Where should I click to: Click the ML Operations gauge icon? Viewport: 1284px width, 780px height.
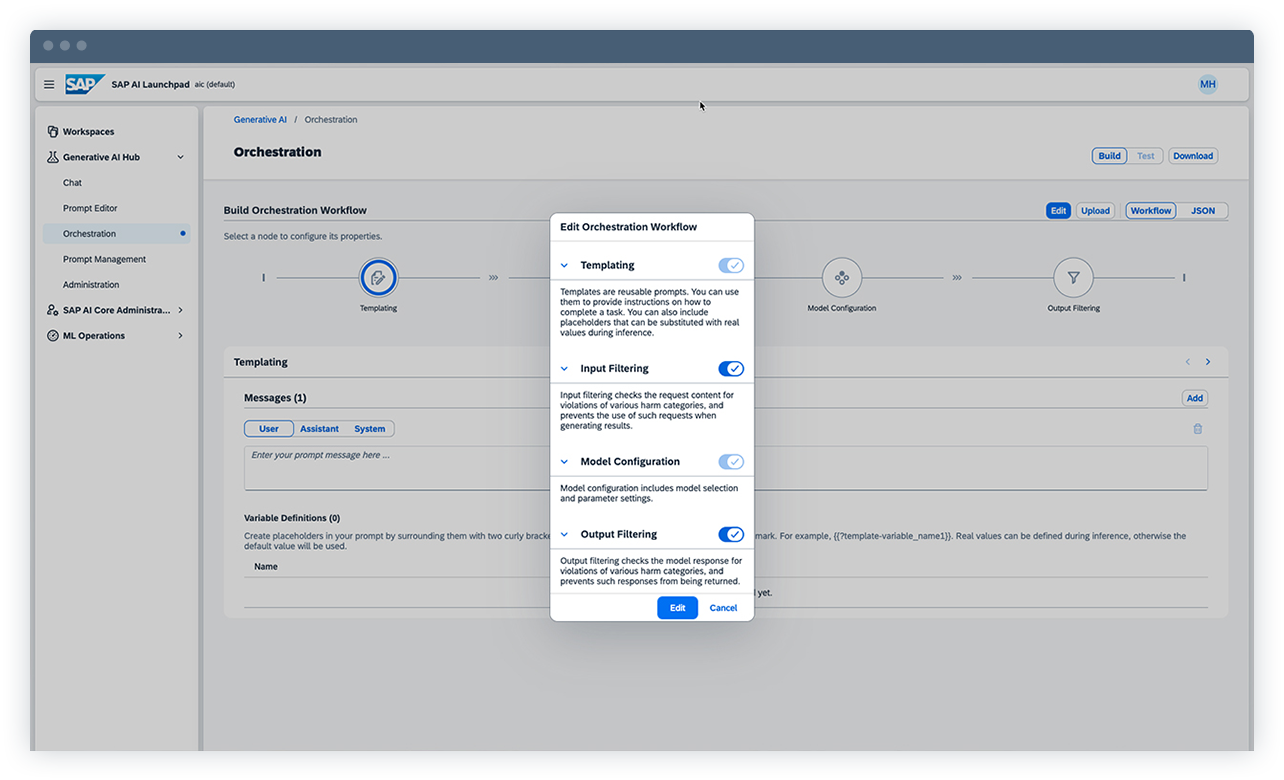pos(53,335)
